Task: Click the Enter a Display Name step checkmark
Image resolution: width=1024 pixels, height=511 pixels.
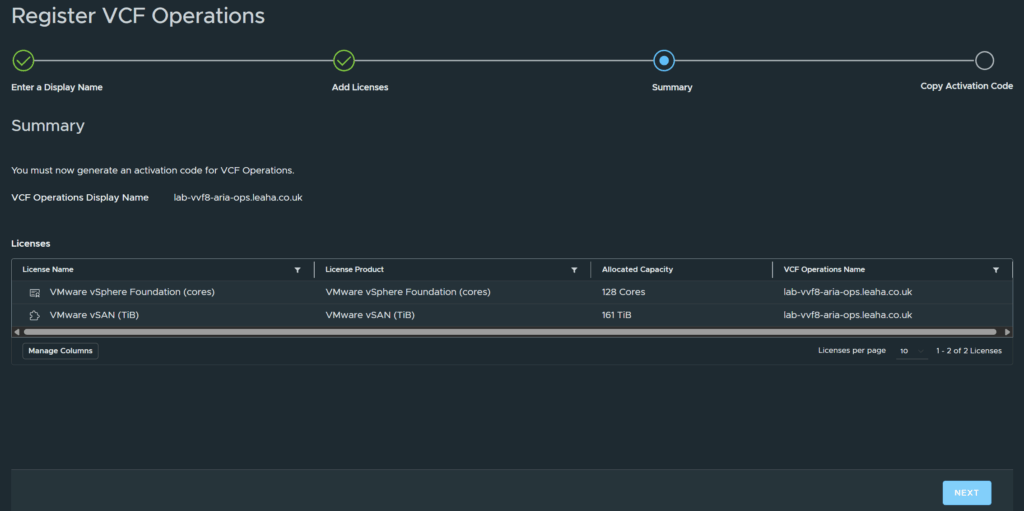Action: pos(24,61)
